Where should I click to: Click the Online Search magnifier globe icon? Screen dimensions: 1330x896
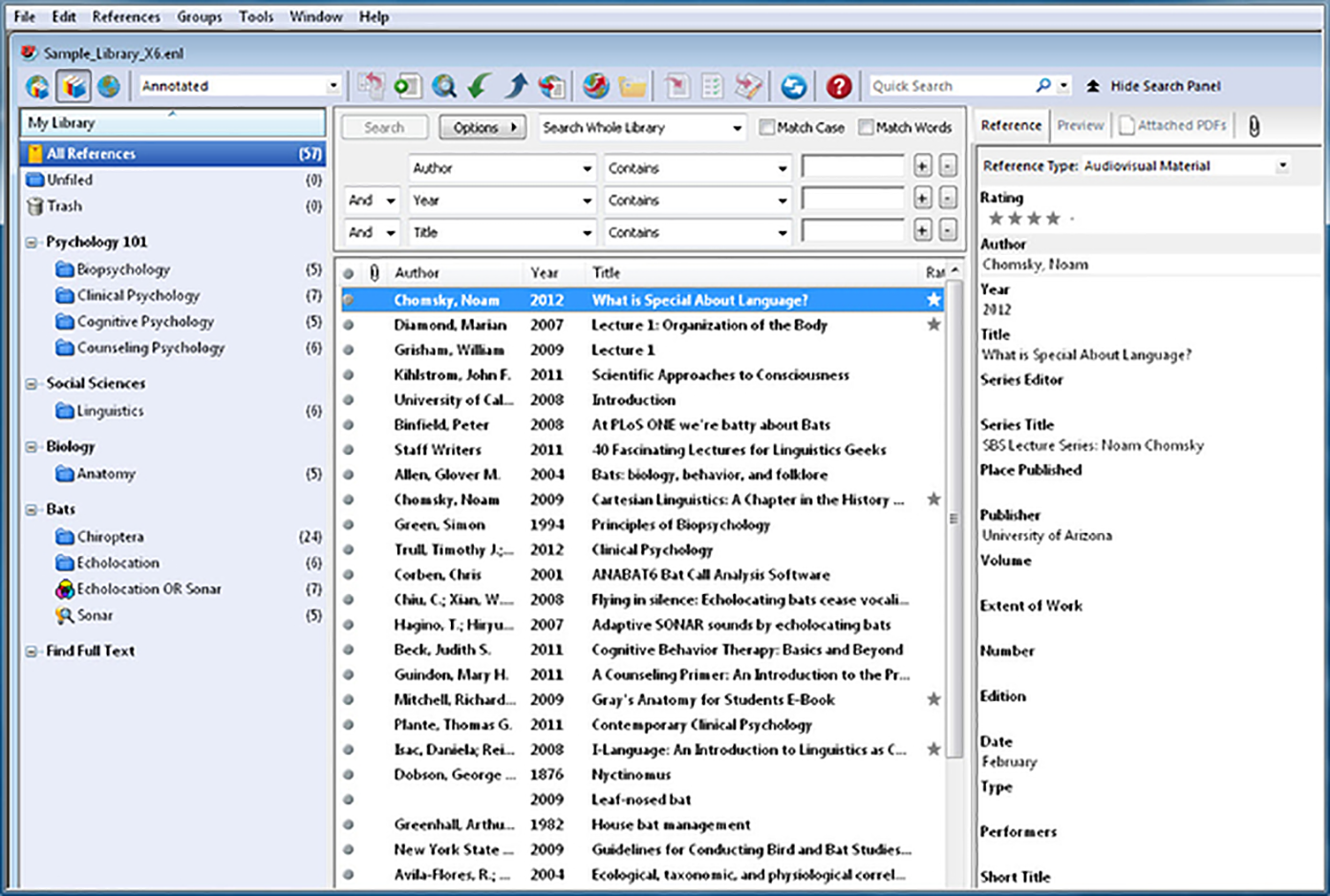tap(443, 86)
